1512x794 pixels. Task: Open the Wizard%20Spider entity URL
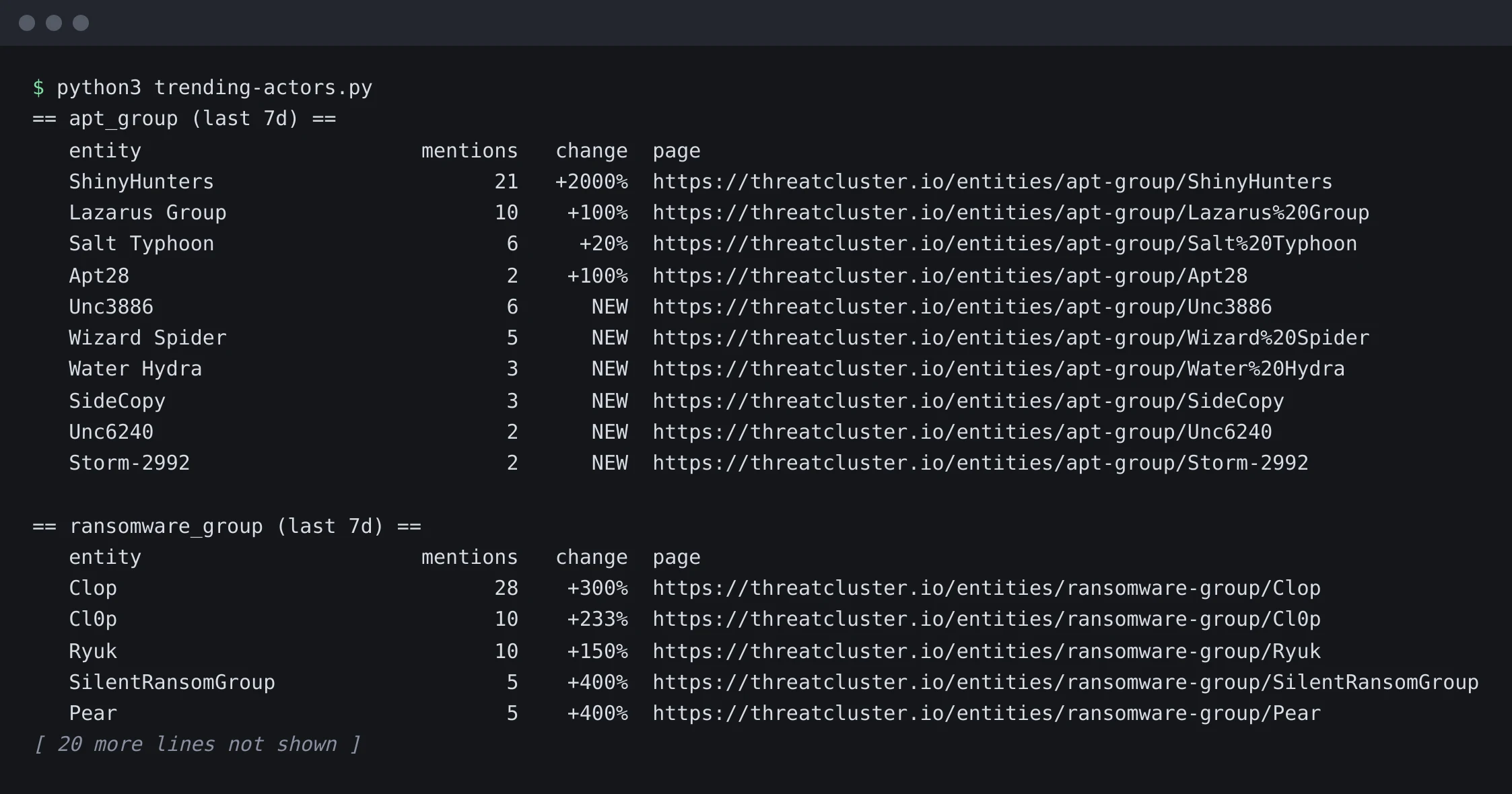1010,338
